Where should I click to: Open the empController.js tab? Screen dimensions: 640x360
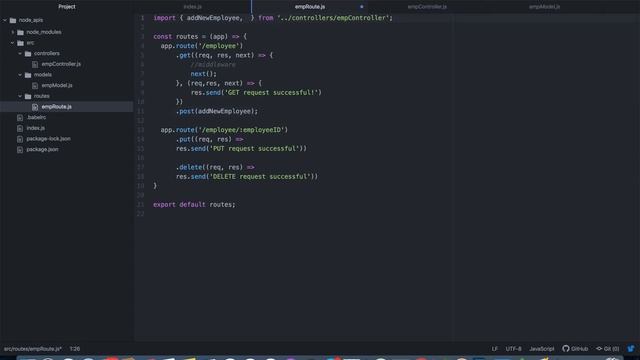tap(427, 7)
